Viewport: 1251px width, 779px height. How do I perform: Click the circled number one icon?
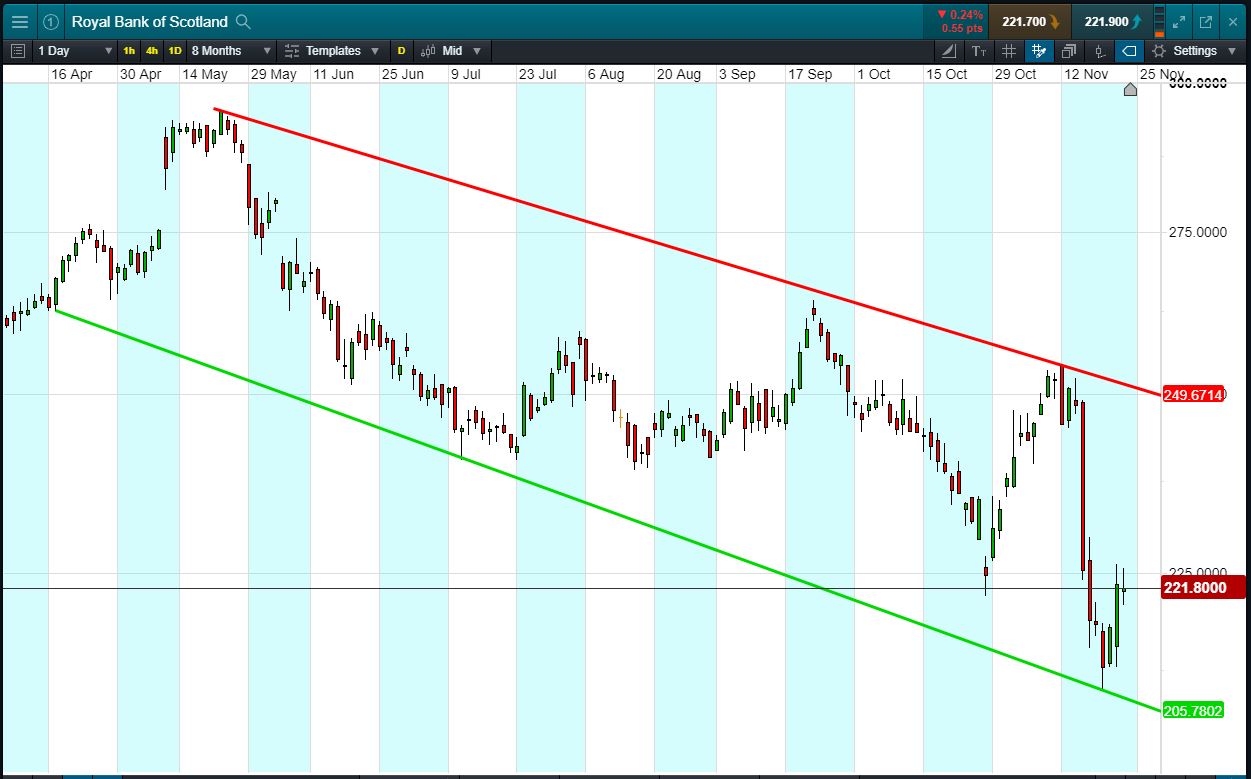pyautogui.click(x=51, y=21)
